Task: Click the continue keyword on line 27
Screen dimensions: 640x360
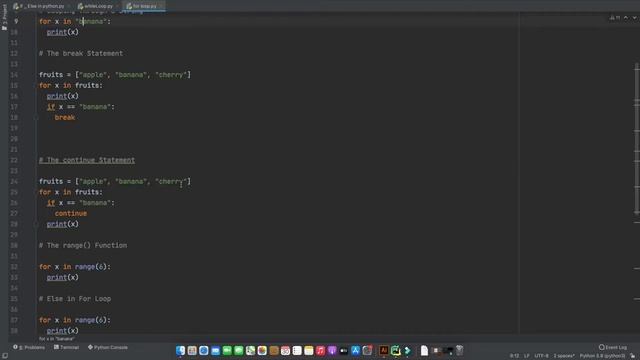Action: 71,213
